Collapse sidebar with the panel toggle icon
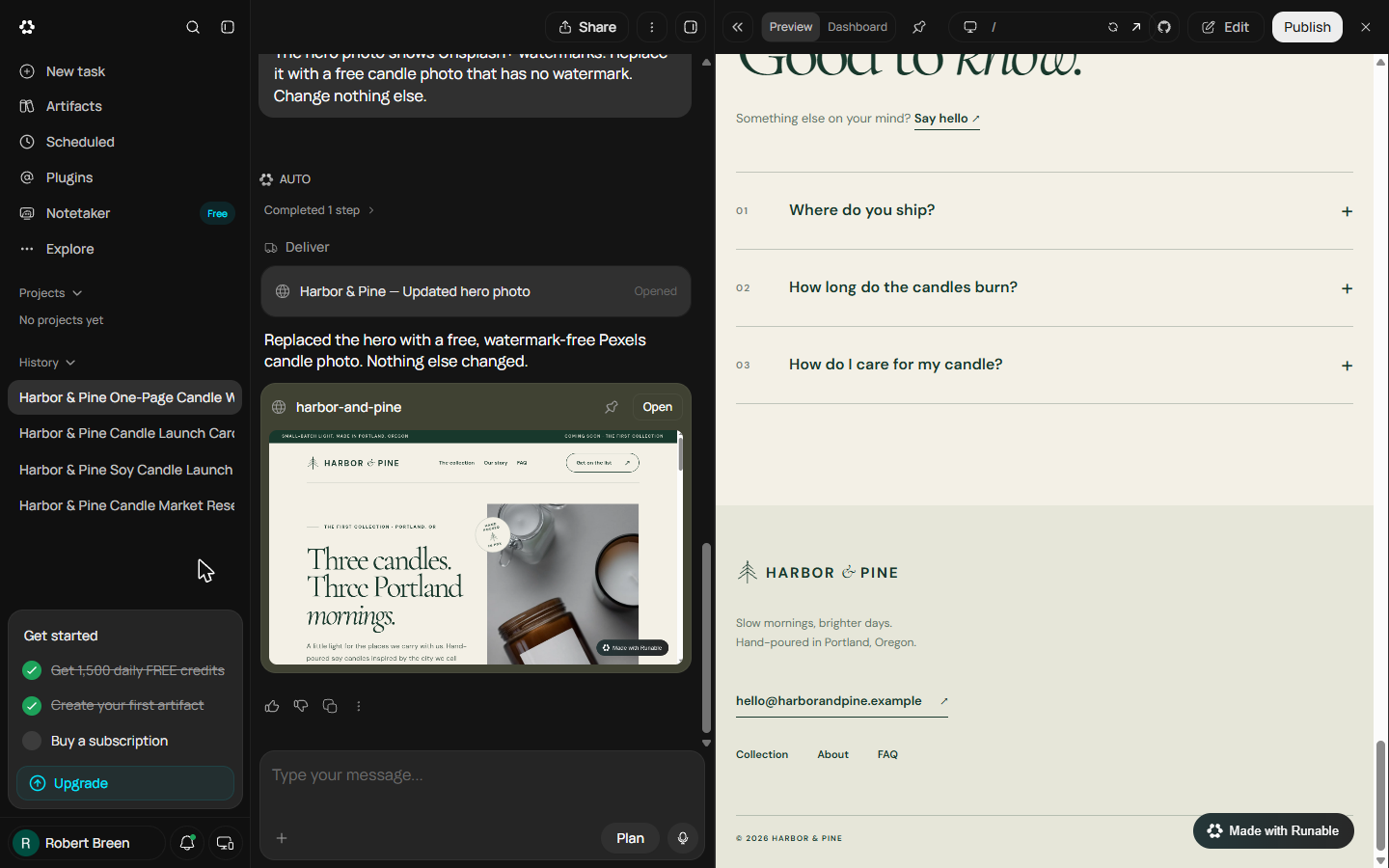The height and width of the screenshot is (868, 1389). (x=228, y=27)
